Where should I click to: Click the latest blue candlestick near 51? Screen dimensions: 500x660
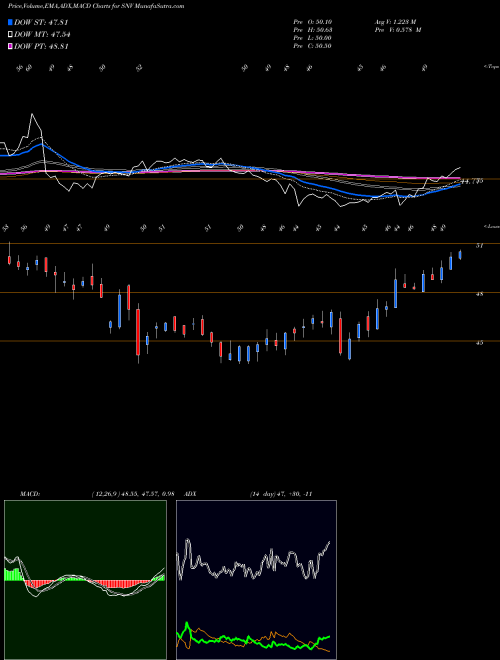point(460,255)
